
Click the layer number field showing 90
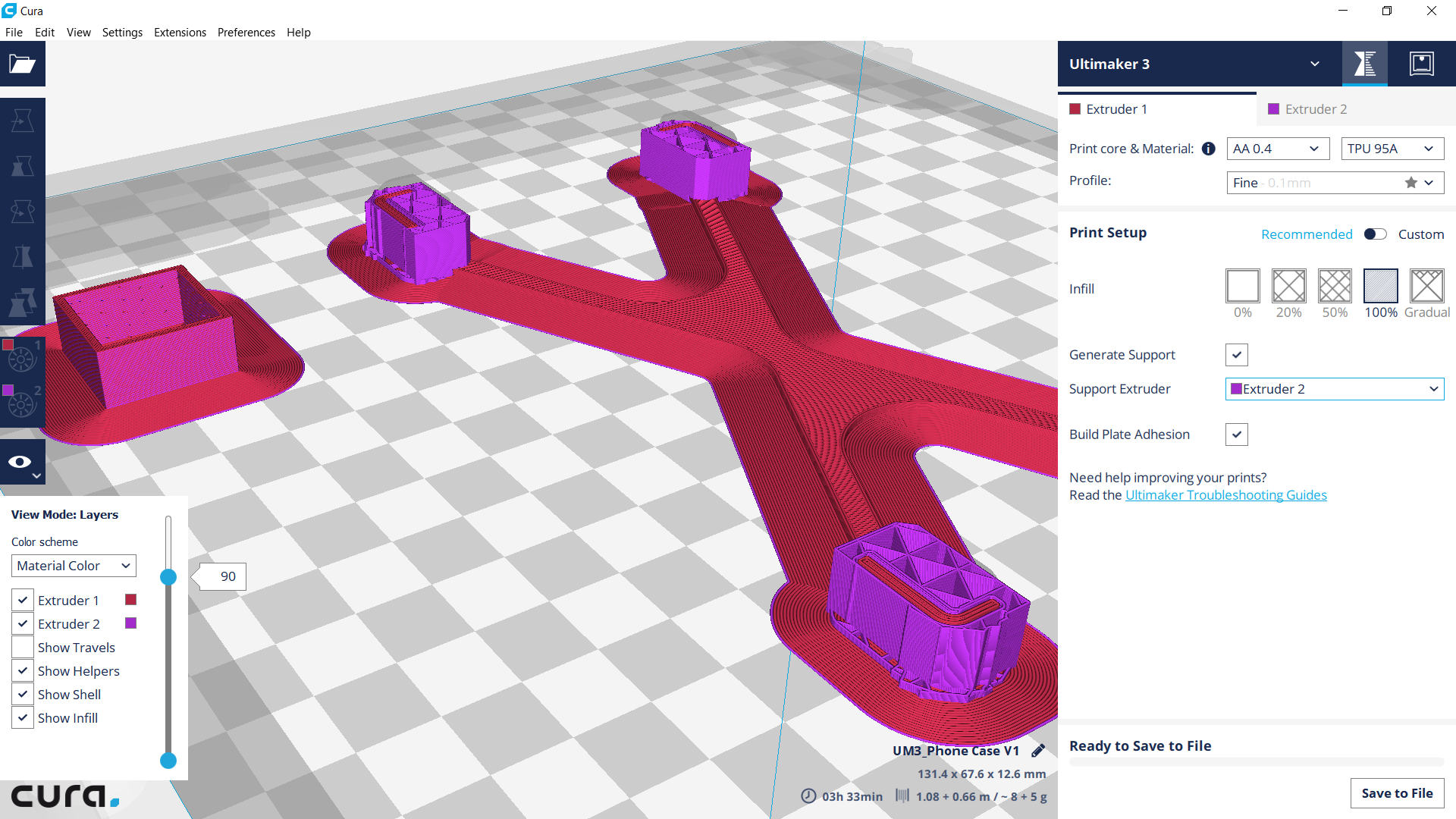(x=221, y=576)
